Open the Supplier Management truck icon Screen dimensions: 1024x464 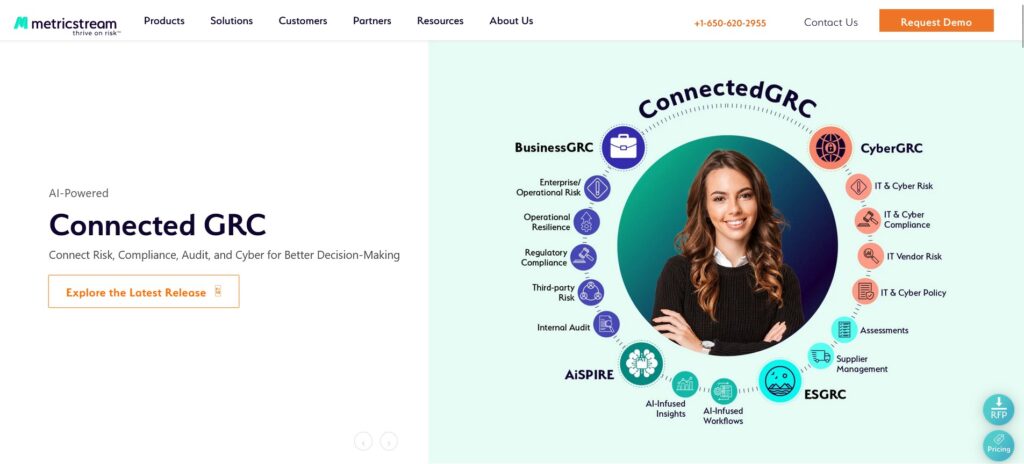[x=820, y=356]
